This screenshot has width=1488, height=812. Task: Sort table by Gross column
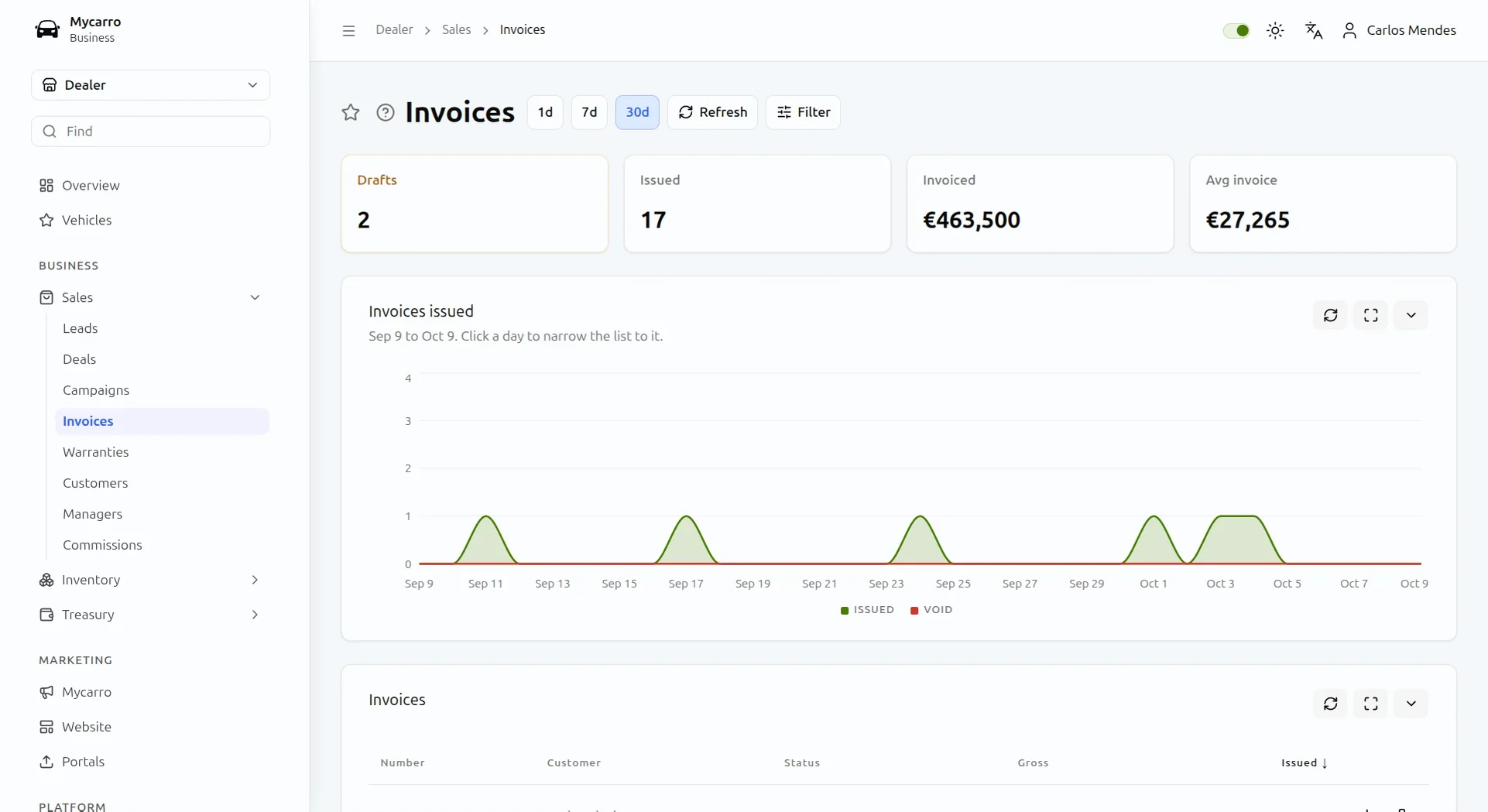click(1033, 763)
